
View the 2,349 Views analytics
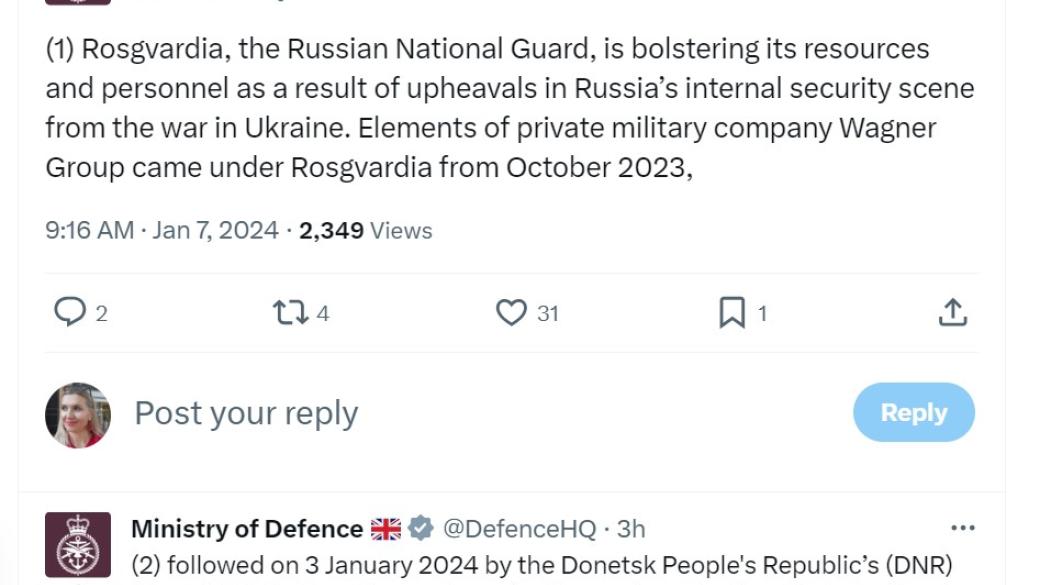point(366,230)
